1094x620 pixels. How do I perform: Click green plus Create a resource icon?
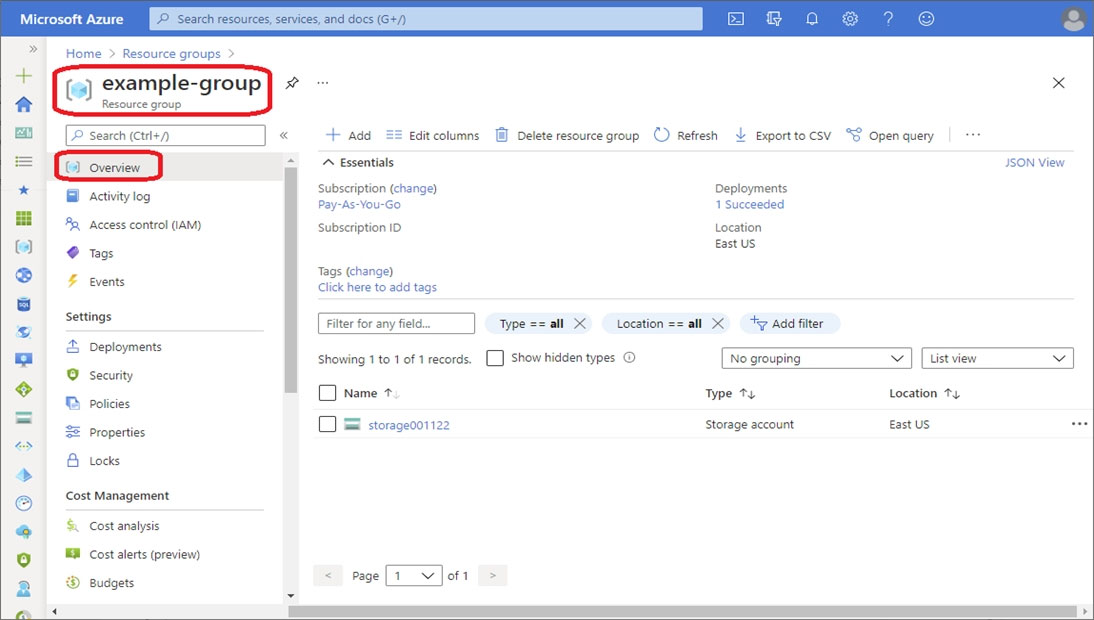24,75
